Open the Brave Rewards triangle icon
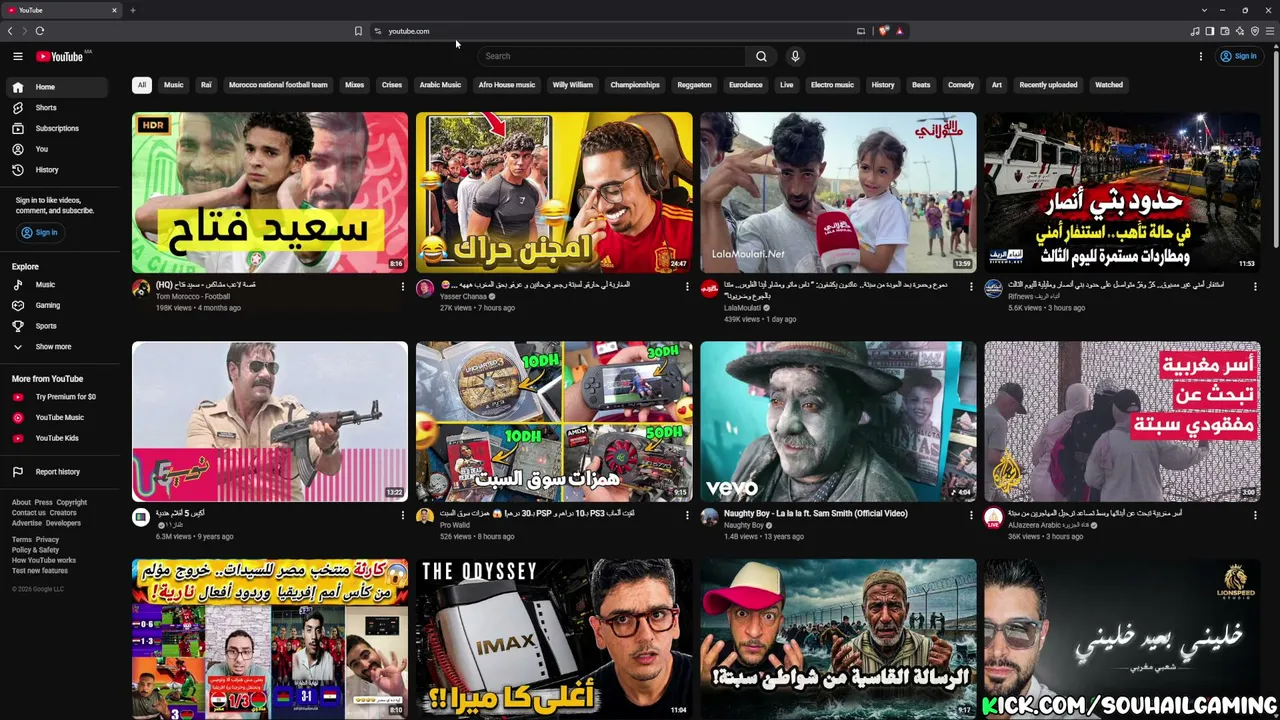The width and height of the screenshot is (1280, 720). click(899, 31)
